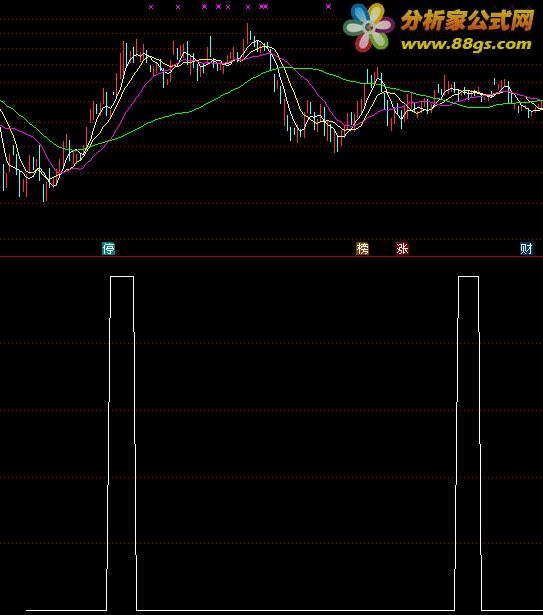Select the rightmost isolated magenta x marker
Viewport: 543px width, 615px height.
click(x=328, y=6)
